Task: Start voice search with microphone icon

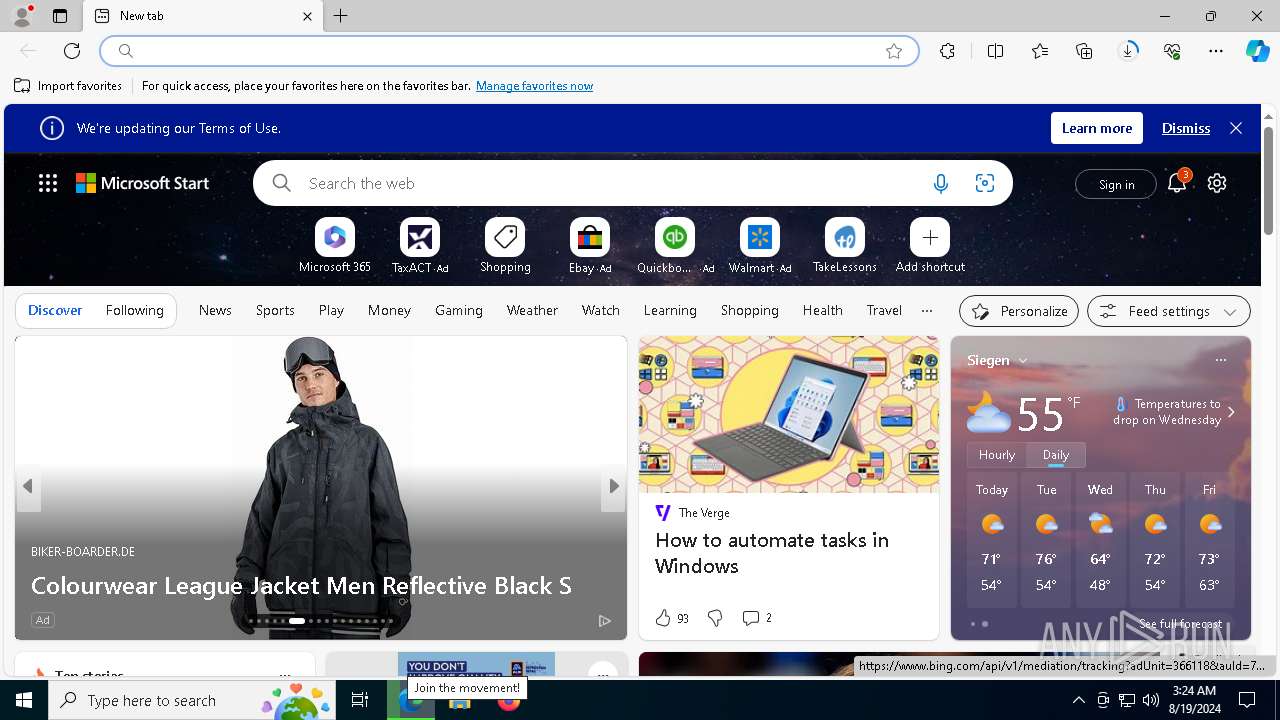Action: [940, 183]
